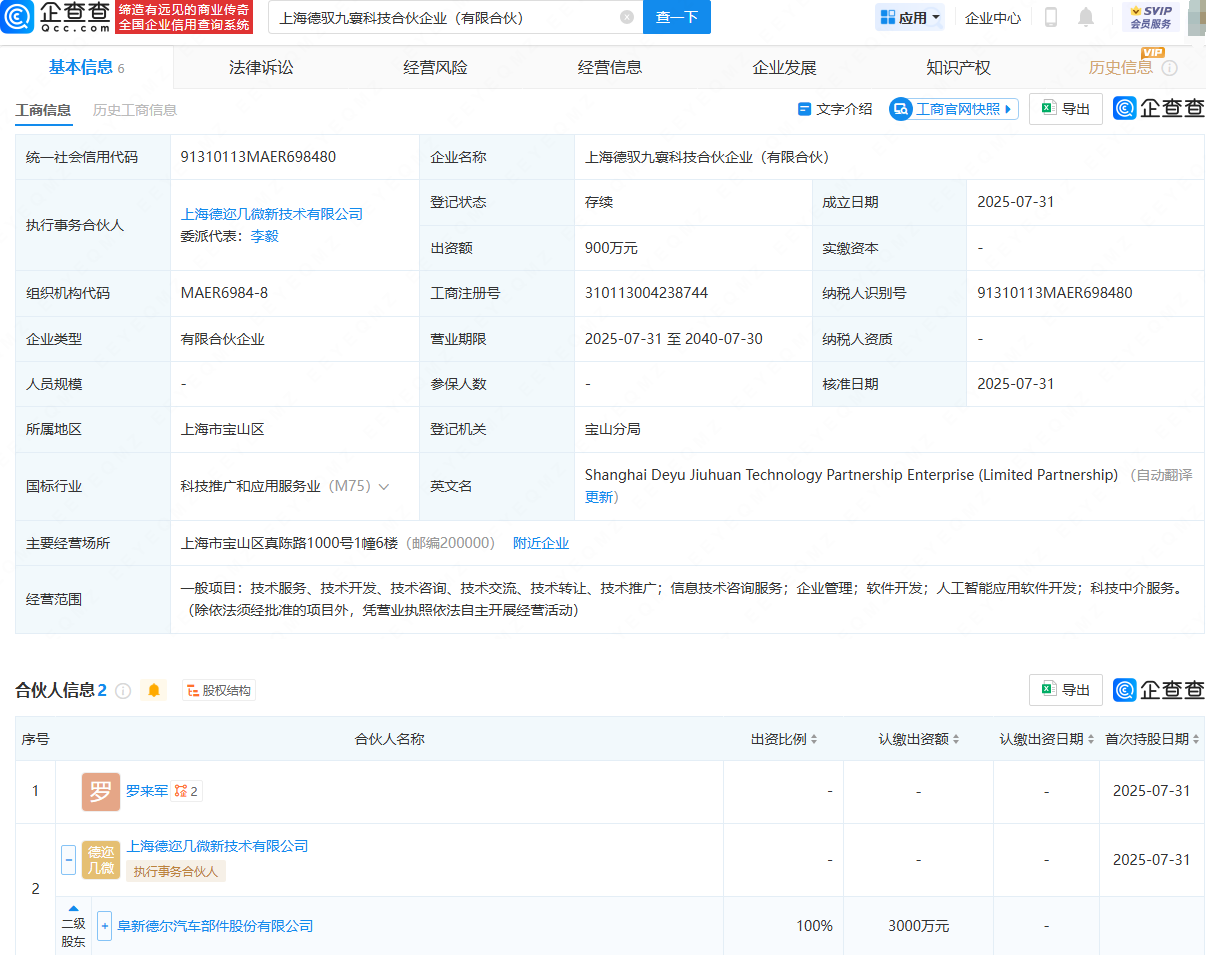Collapse the 上海德迩几微新技术有限公司 partner row

(x=68, y=858)
